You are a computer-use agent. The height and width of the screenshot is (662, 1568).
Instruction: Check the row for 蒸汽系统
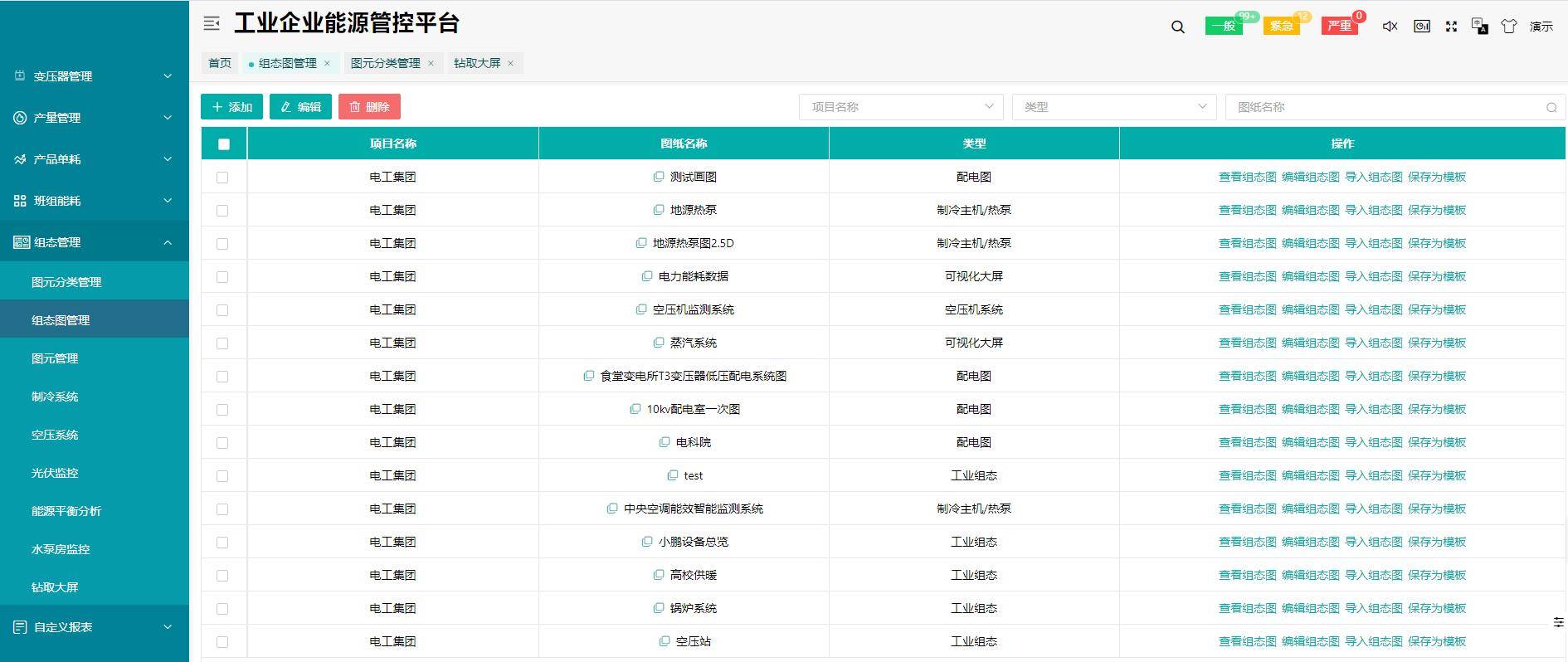[x=222, y=343]
